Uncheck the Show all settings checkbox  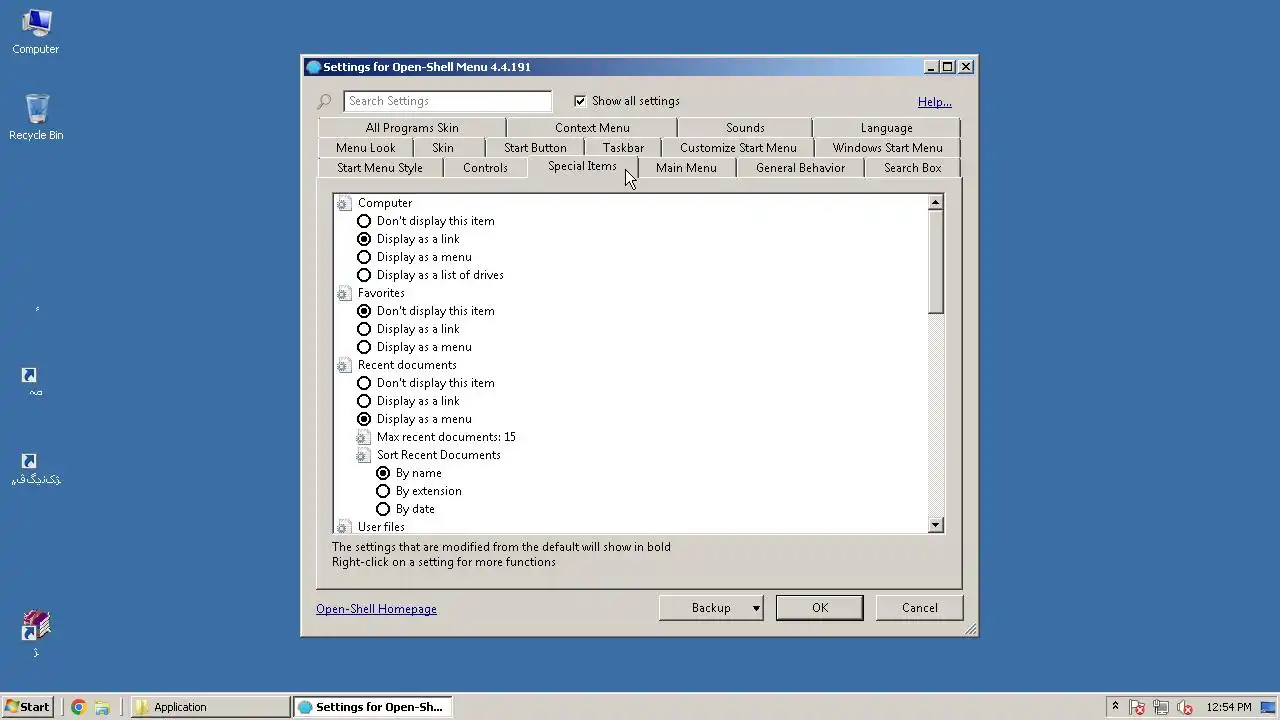[580, 101]
